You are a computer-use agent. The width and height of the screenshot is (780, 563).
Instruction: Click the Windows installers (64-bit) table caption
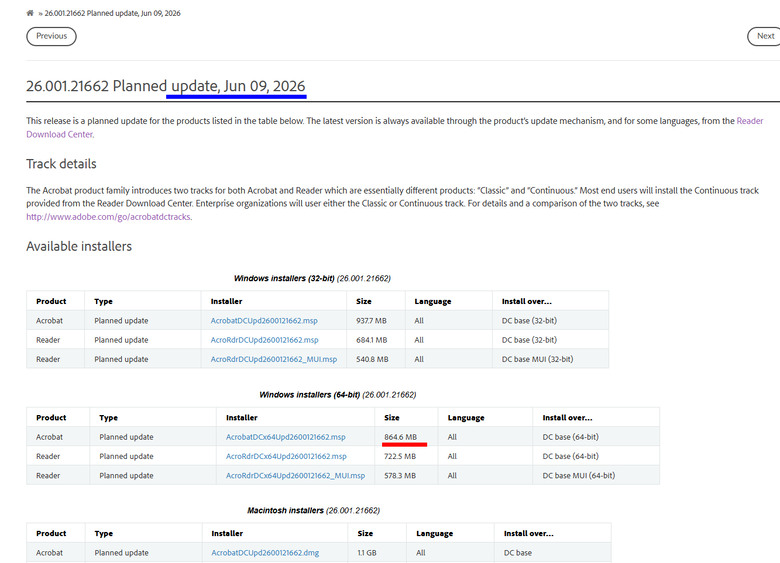[x=337, y=395]
